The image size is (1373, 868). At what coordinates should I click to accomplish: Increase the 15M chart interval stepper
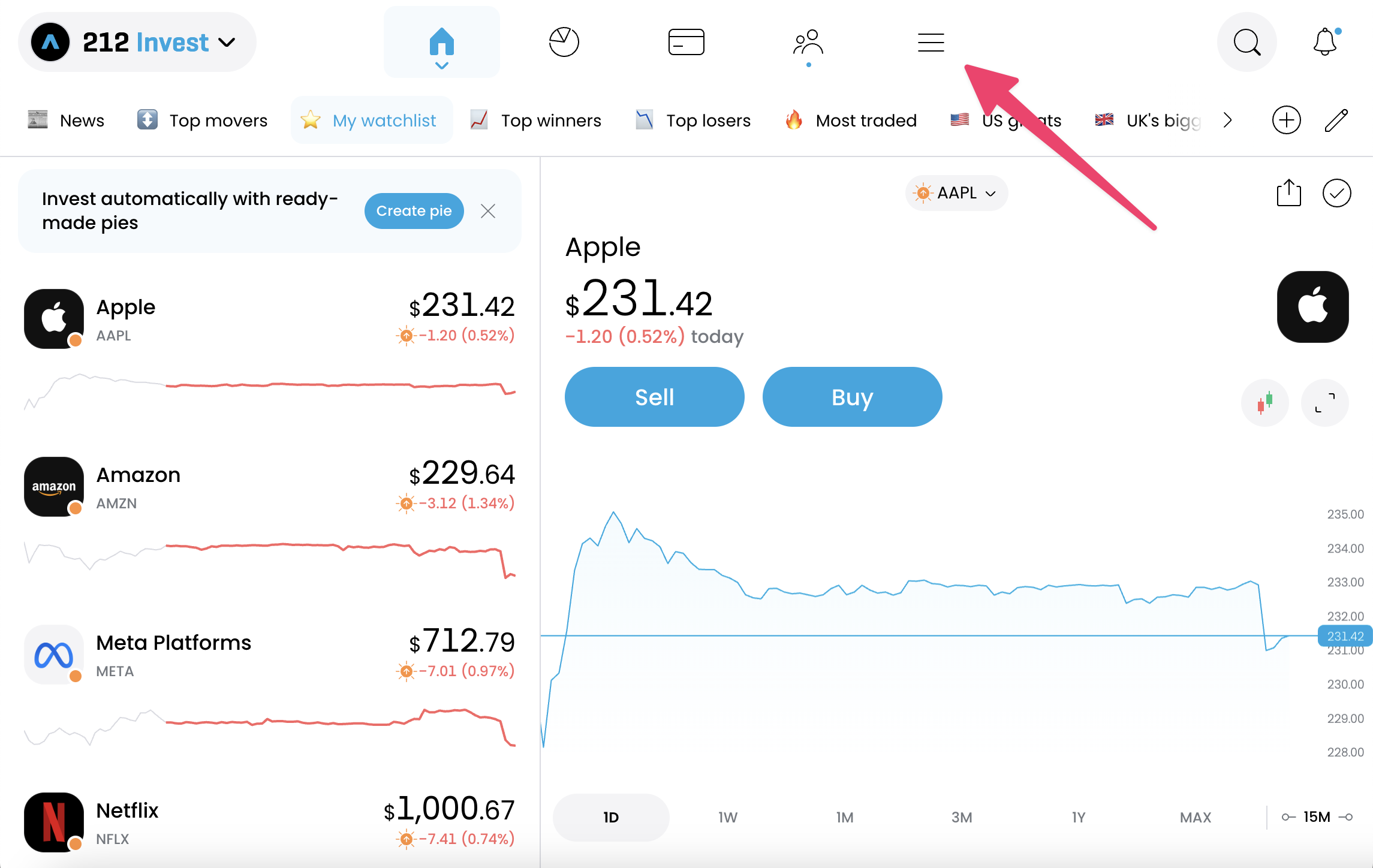tap(1347, 817)
